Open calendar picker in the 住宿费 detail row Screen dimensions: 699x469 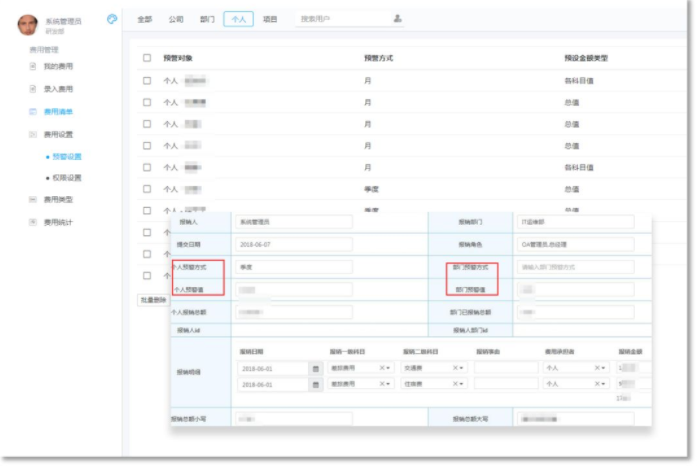pyautogui.click(x=316, y=384)
